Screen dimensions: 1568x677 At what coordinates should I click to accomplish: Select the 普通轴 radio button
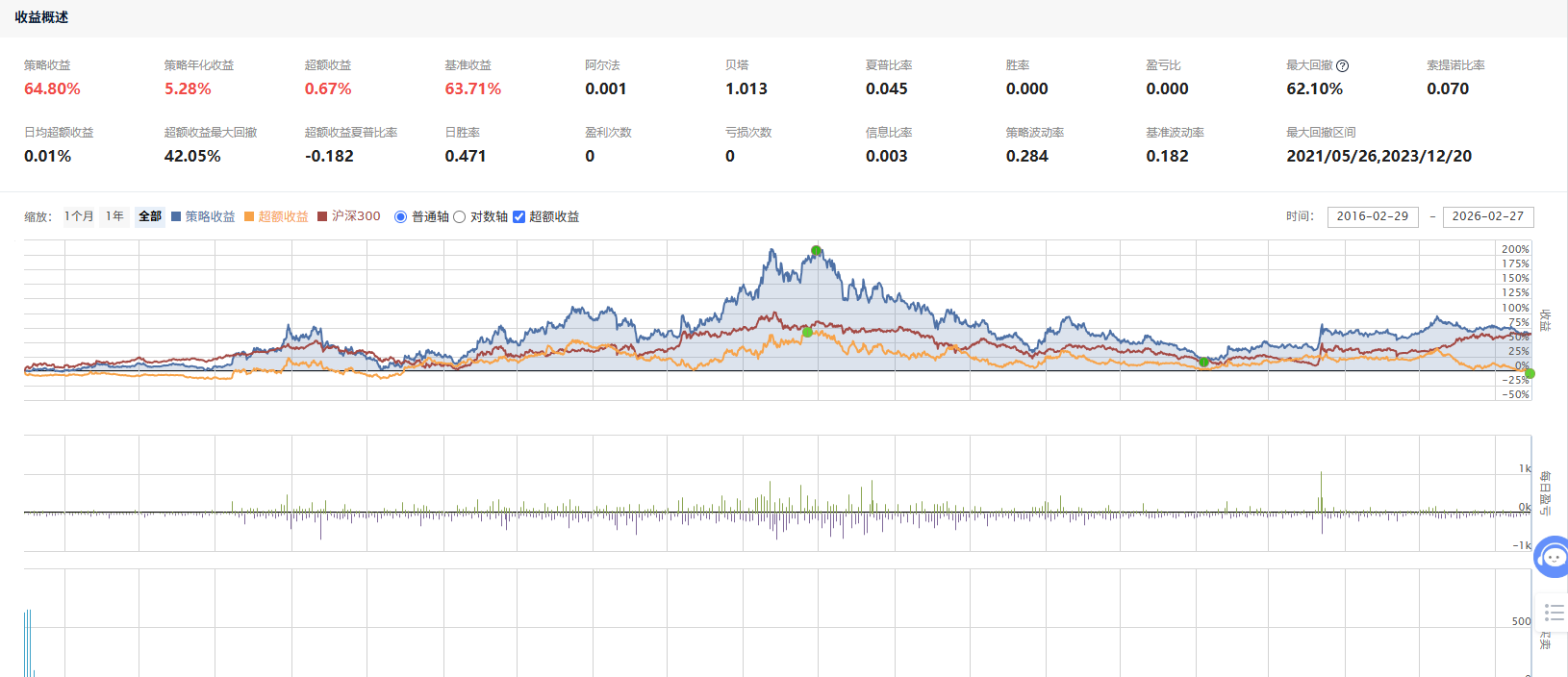(x=400, y=217)
